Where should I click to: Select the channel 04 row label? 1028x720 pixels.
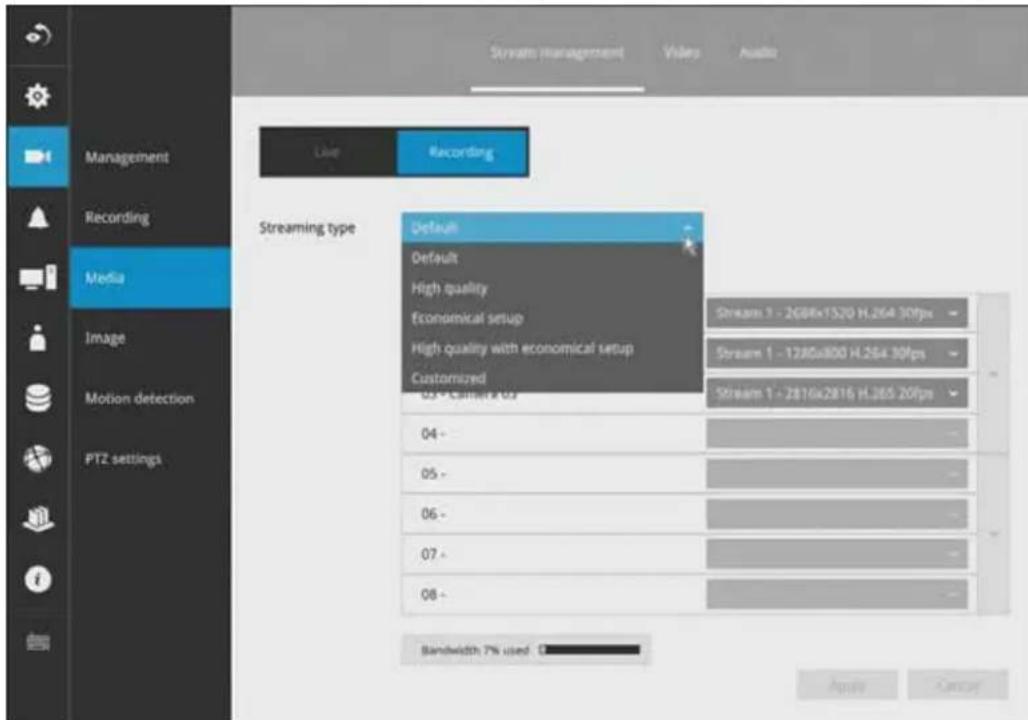tap(433, 433)
